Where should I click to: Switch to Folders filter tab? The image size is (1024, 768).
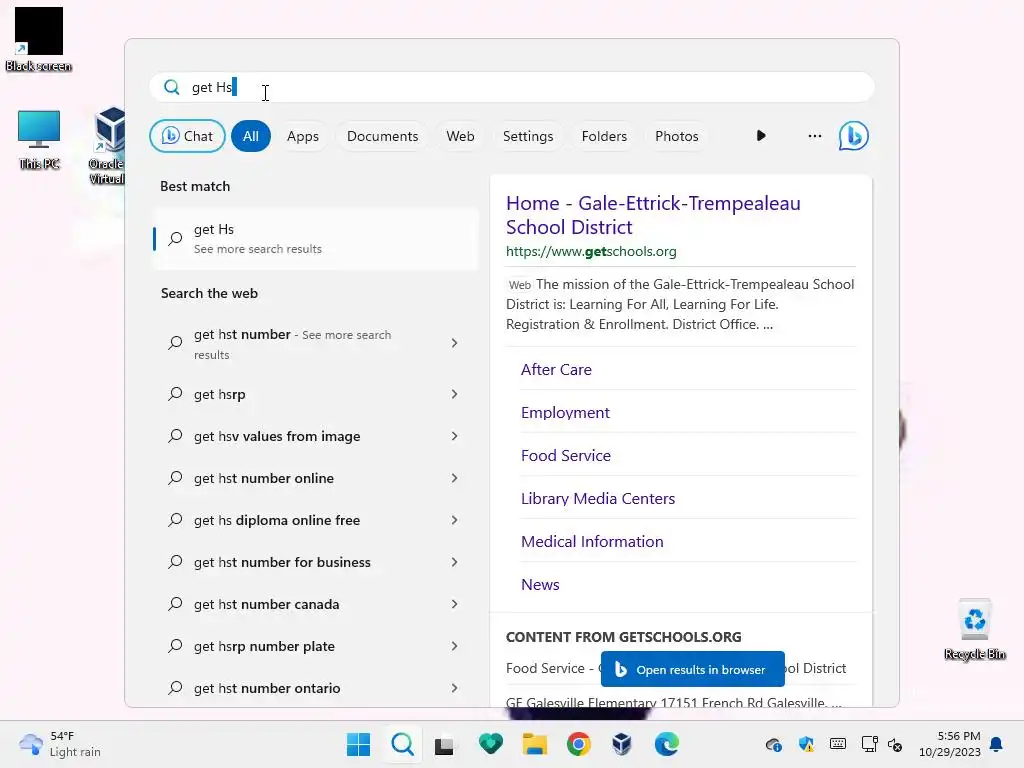pos(604,136)
